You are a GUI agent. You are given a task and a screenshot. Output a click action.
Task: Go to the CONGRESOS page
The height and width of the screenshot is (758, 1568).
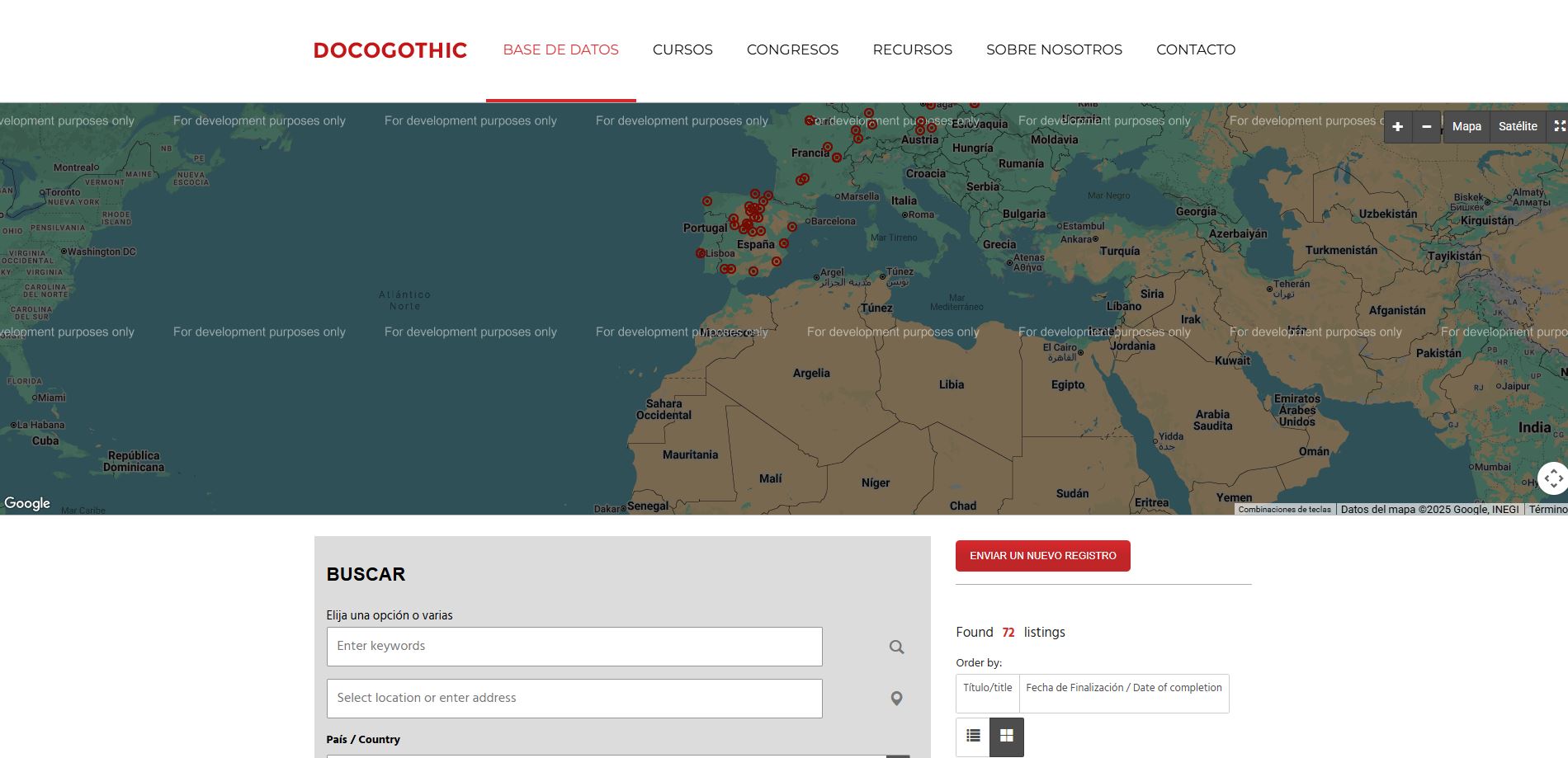point(792,49)
